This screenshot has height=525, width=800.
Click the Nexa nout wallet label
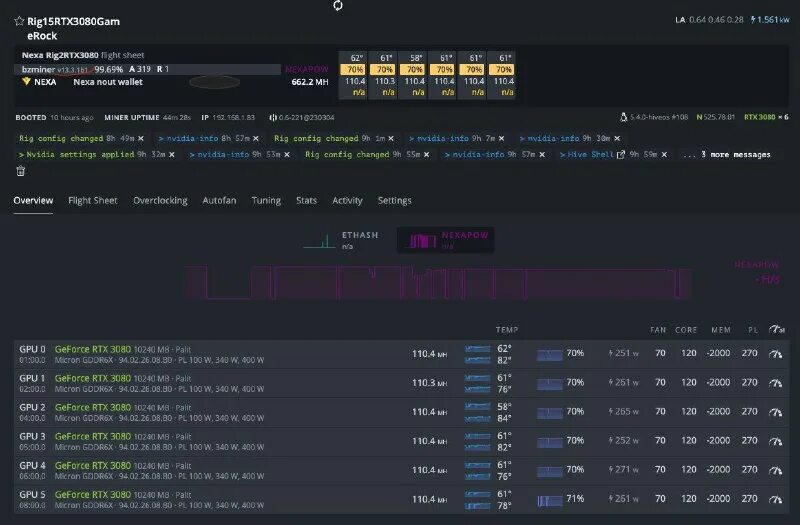click(x=108, y=82)
